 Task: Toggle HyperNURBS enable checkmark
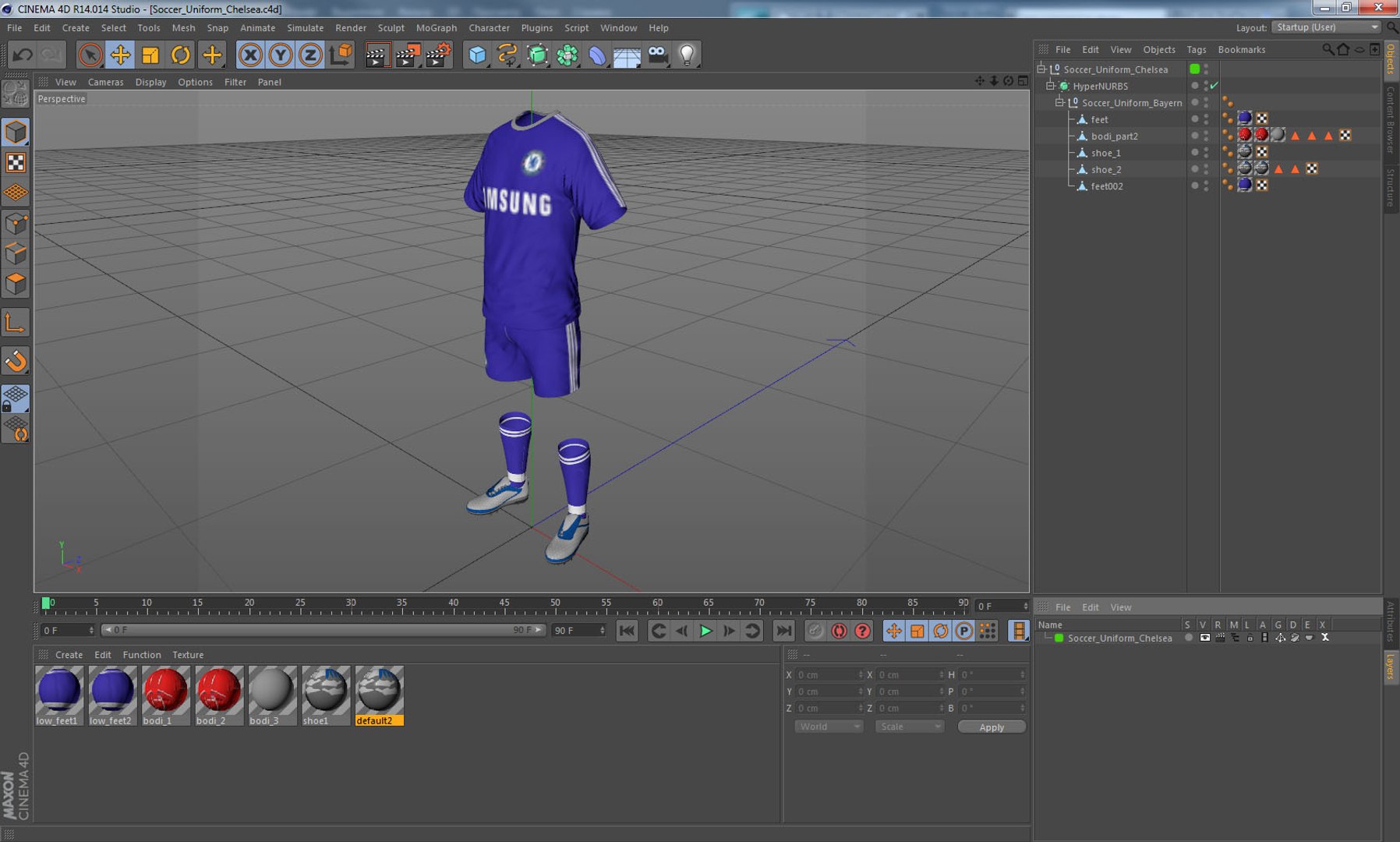(x=1214, y=86)
